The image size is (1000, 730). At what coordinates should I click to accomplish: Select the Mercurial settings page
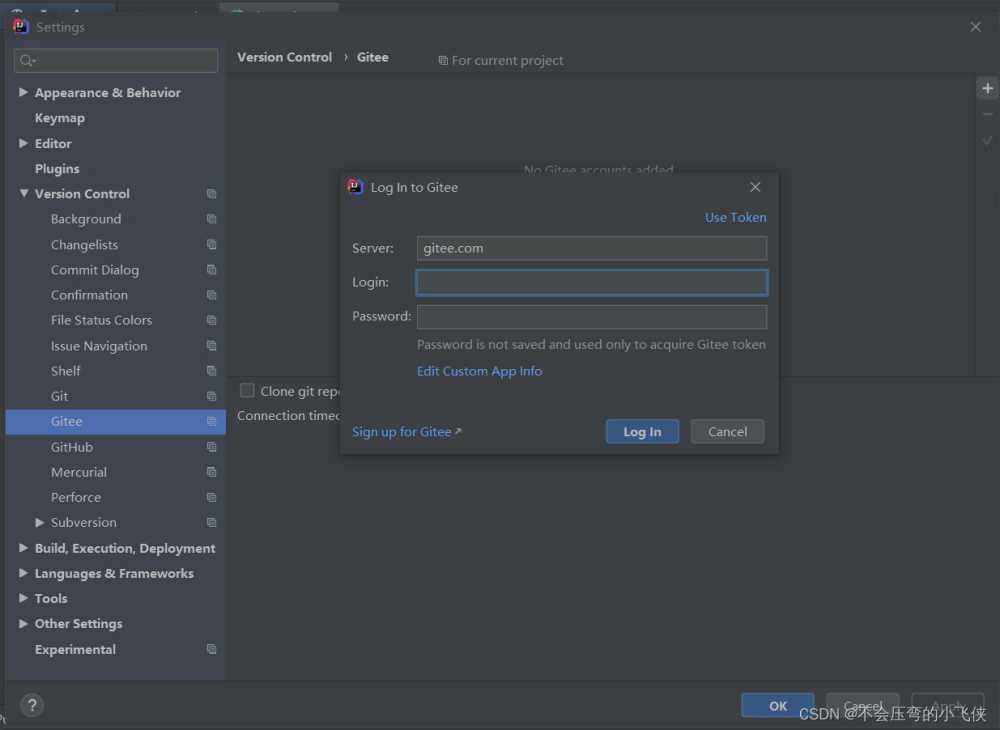point(78,472)
